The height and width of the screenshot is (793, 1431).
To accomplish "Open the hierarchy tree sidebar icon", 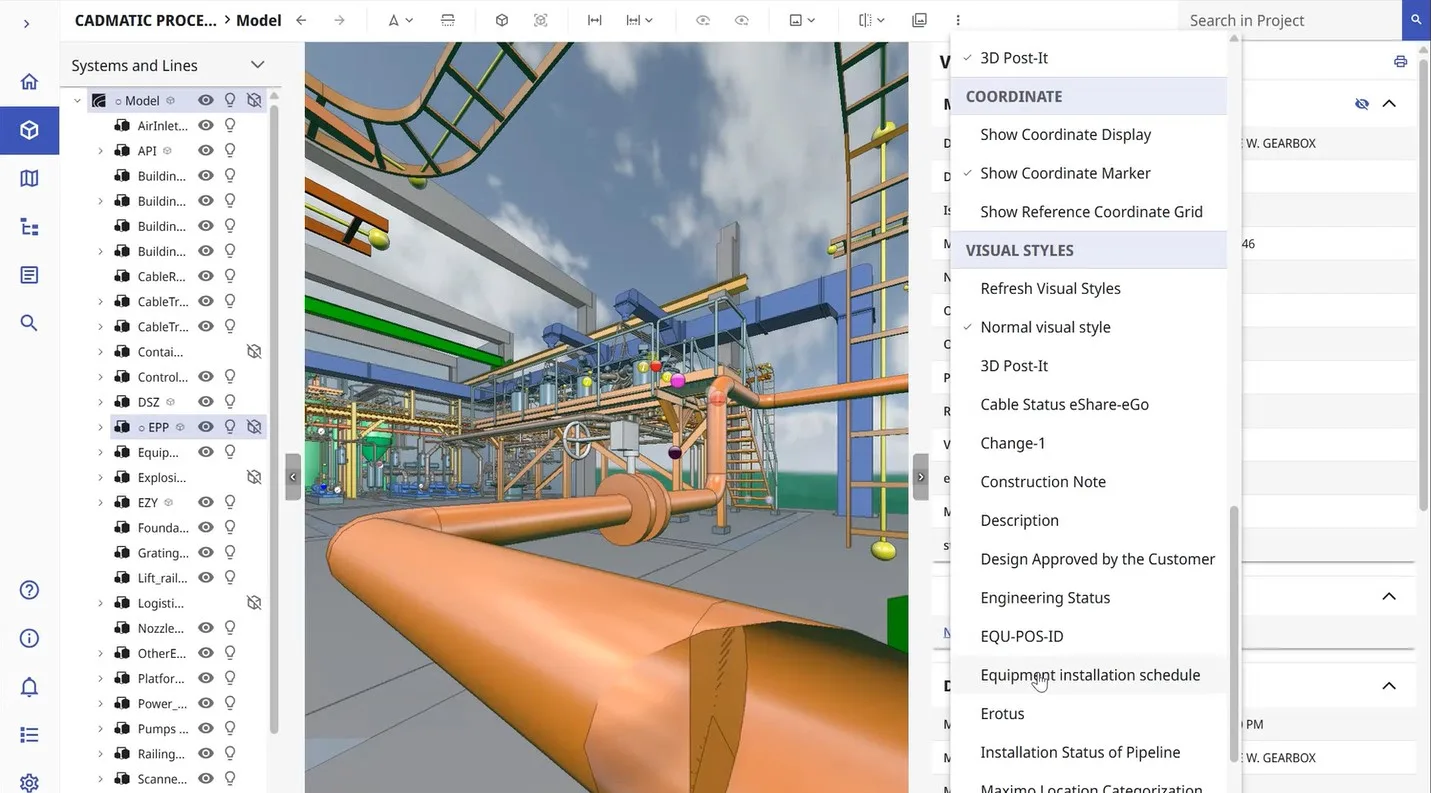I will click(29, 227).
